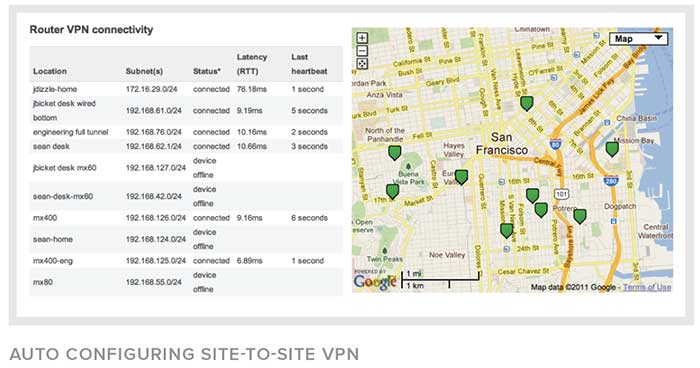
Task: Click the 10.16ms latency value
Action: click(252, 132)
